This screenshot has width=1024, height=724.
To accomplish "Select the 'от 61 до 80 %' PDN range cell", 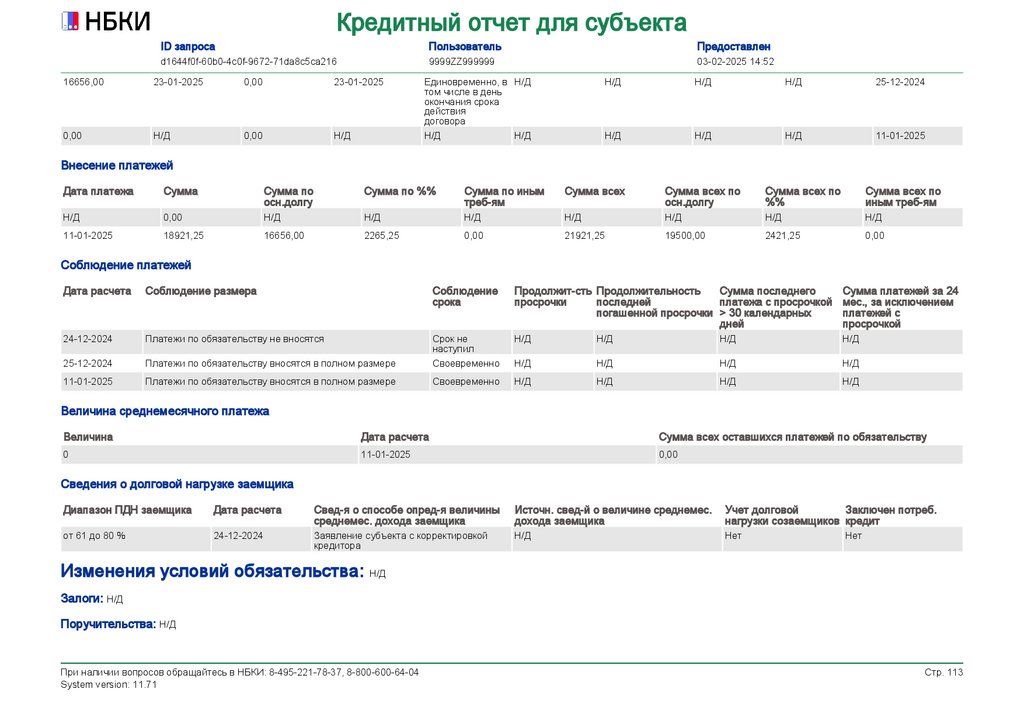I will 94,536.
